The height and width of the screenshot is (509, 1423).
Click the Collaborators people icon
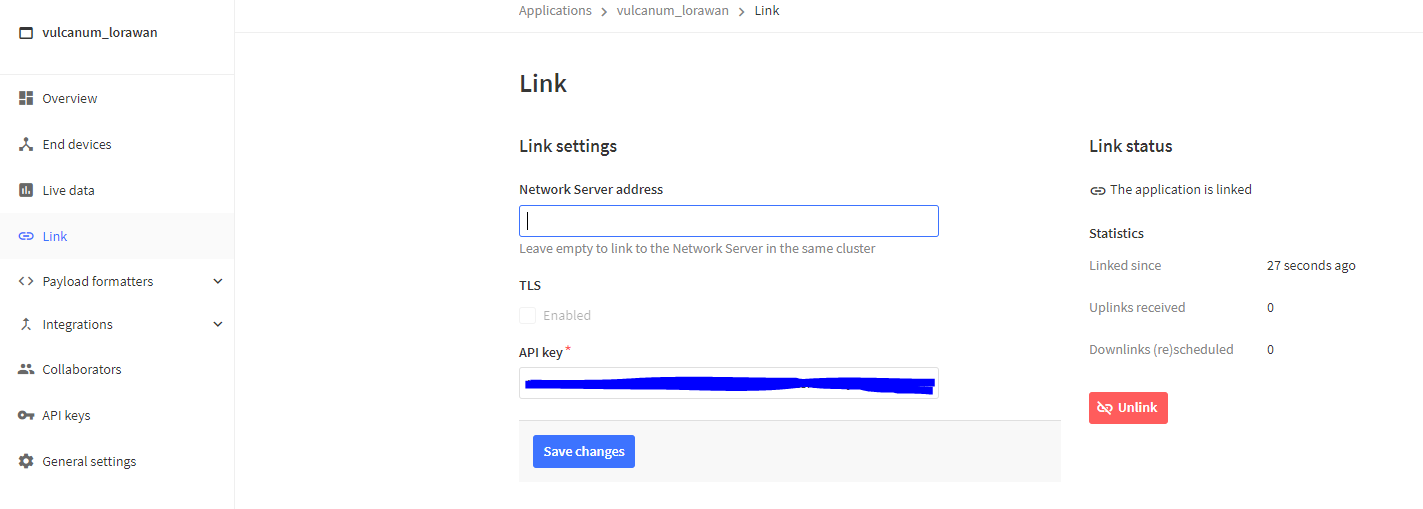[26, 369]
